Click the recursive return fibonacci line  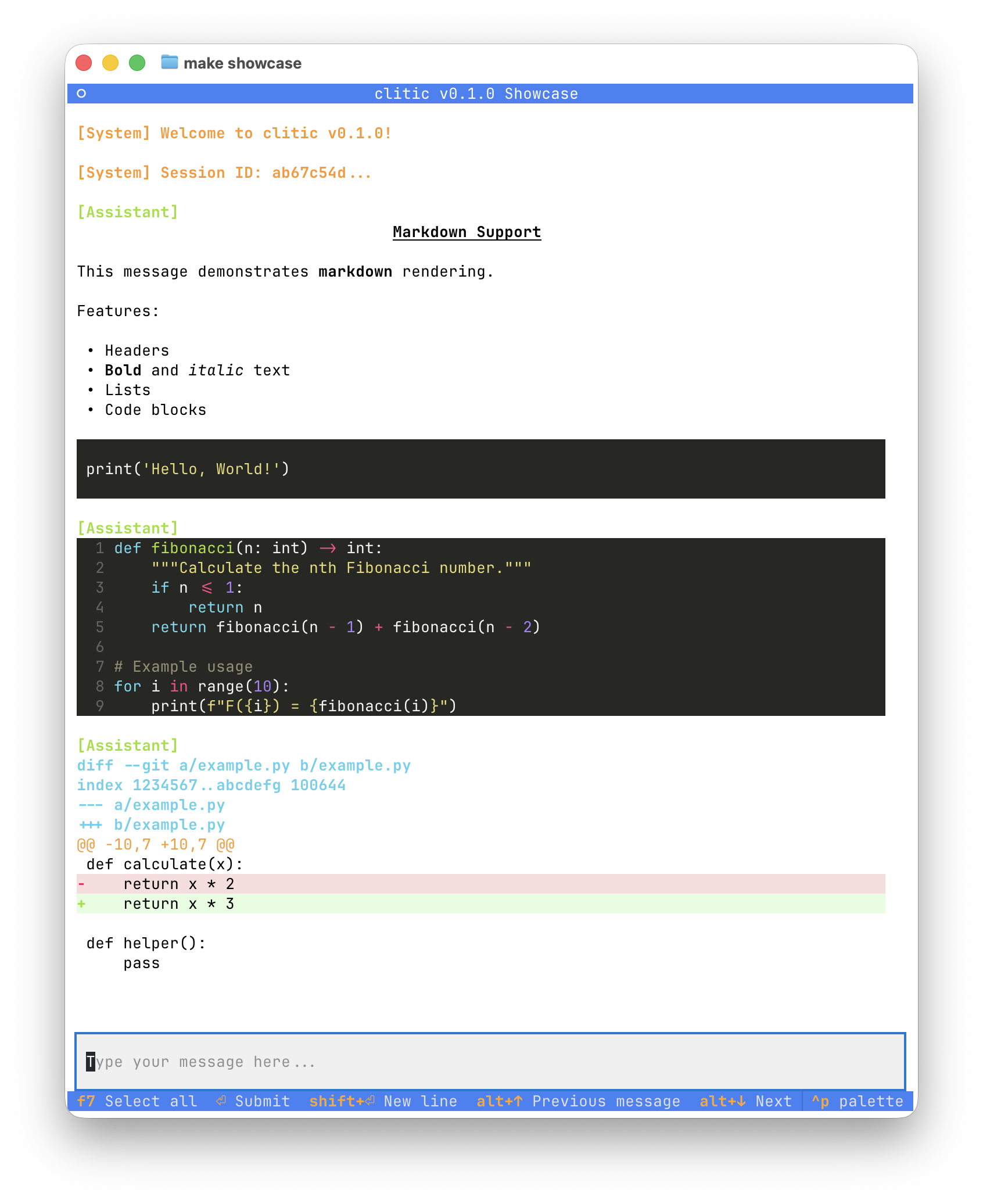point(346,627)
